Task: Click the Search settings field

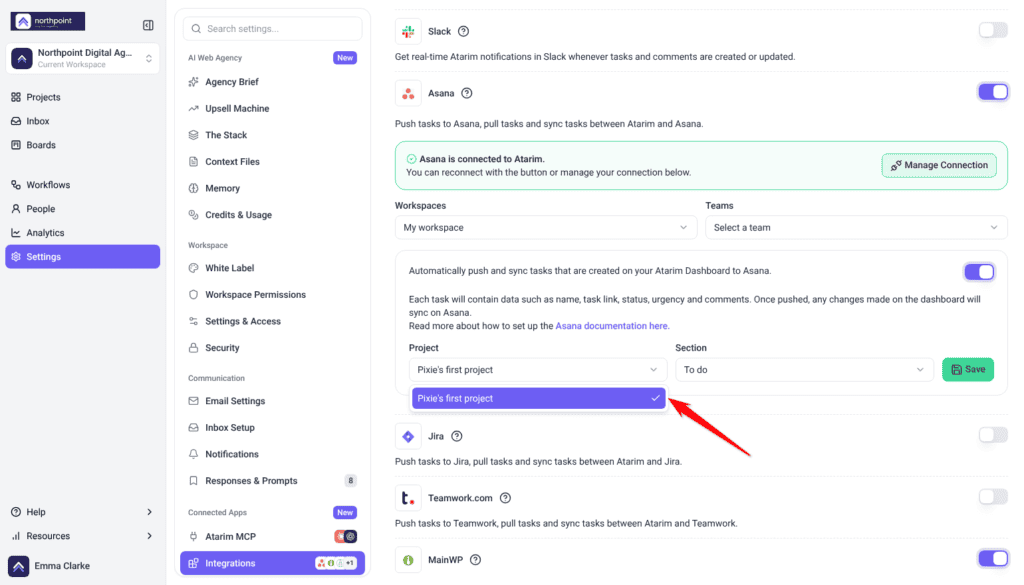Action: point(272,29)
